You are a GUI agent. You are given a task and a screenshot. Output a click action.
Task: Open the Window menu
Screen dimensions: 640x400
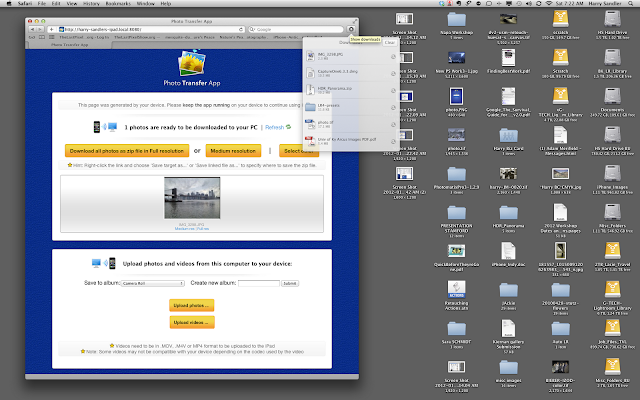(x=145, y=3)
